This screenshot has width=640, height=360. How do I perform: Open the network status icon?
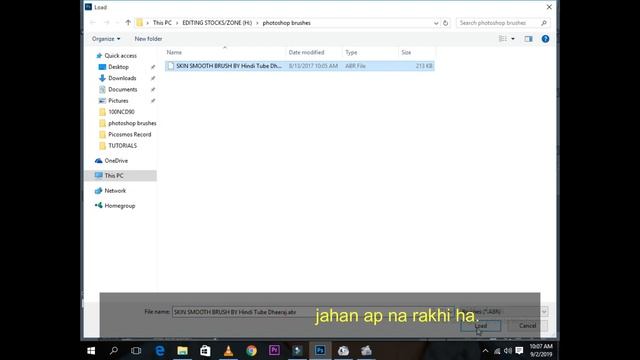pos(497,351)
